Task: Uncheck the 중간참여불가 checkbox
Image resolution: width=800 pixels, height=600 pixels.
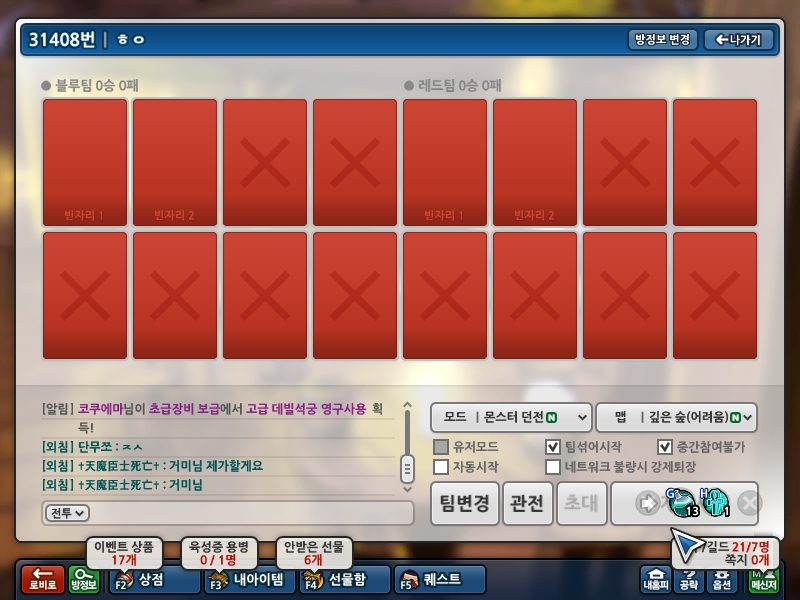Action: tap(664, 447)
